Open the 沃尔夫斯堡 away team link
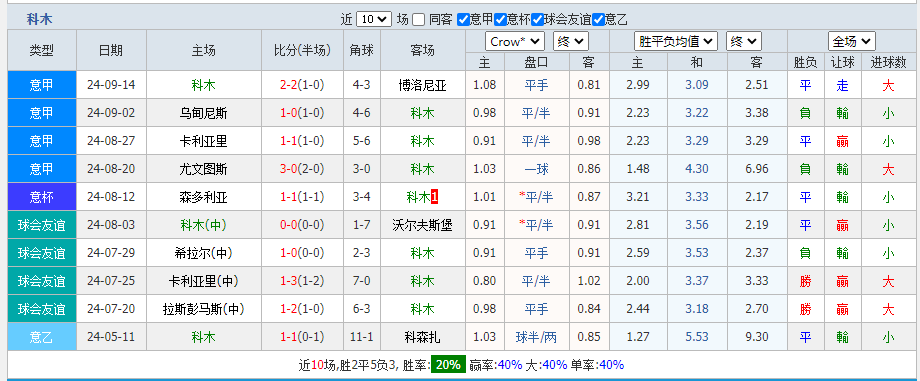 (422, 225)
